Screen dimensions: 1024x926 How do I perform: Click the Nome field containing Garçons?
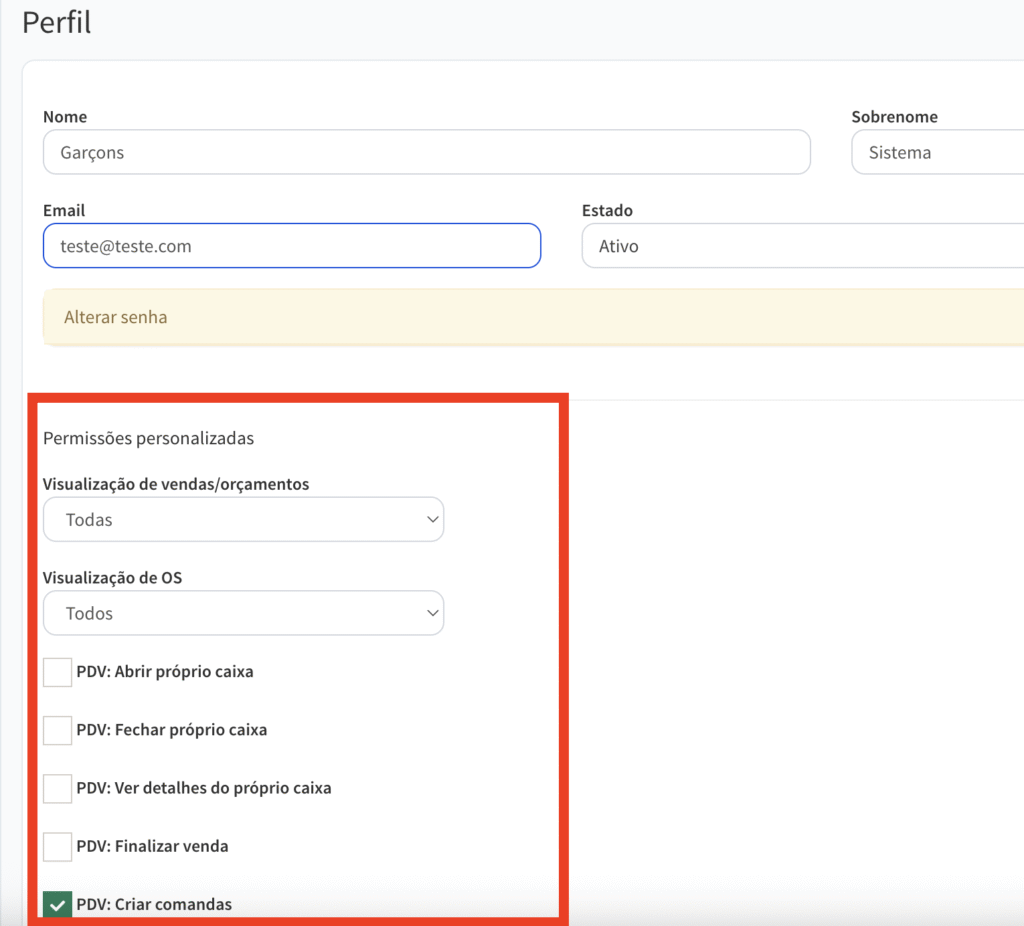(426, 153)
